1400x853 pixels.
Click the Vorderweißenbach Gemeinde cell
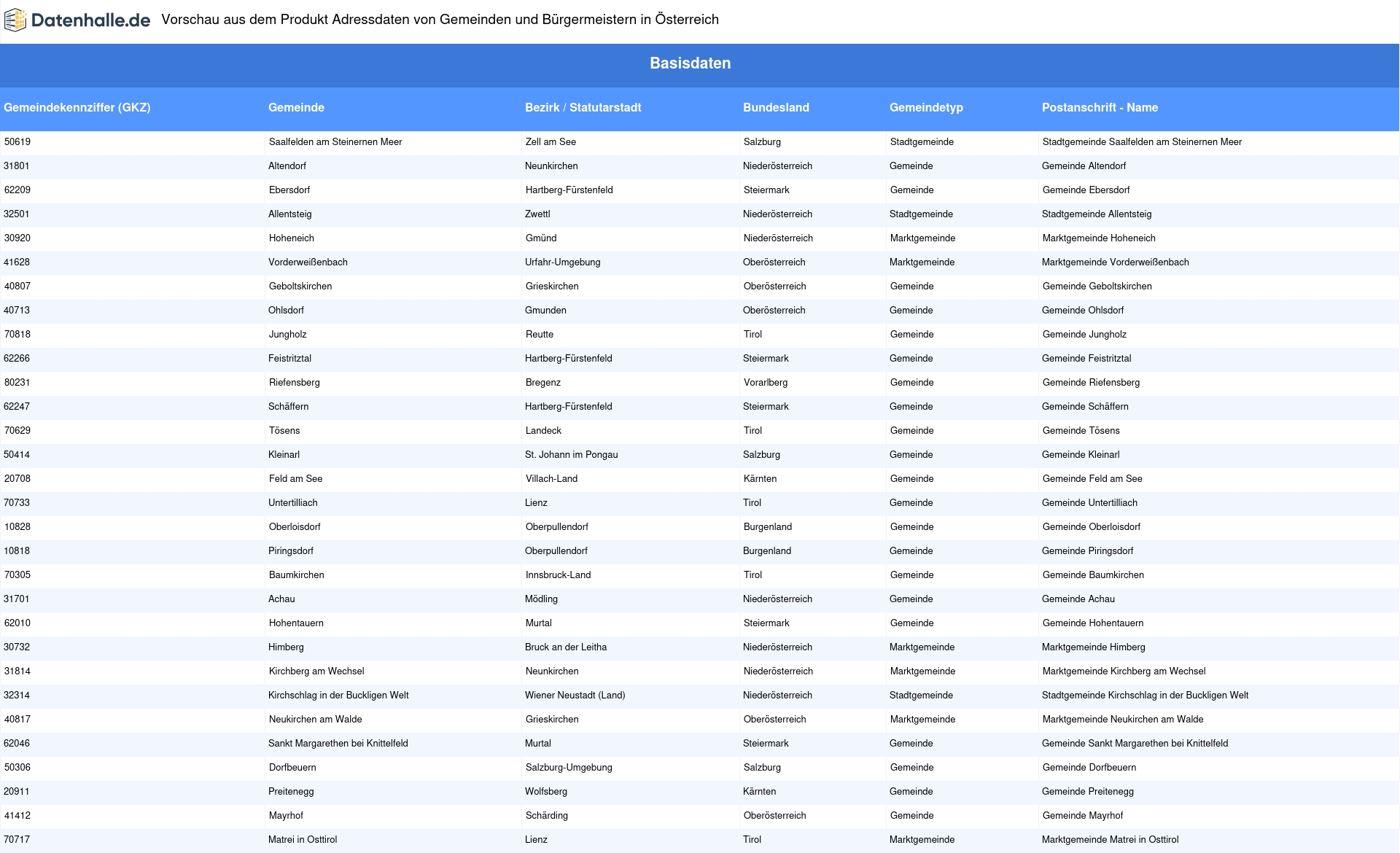tap(393, 262)
